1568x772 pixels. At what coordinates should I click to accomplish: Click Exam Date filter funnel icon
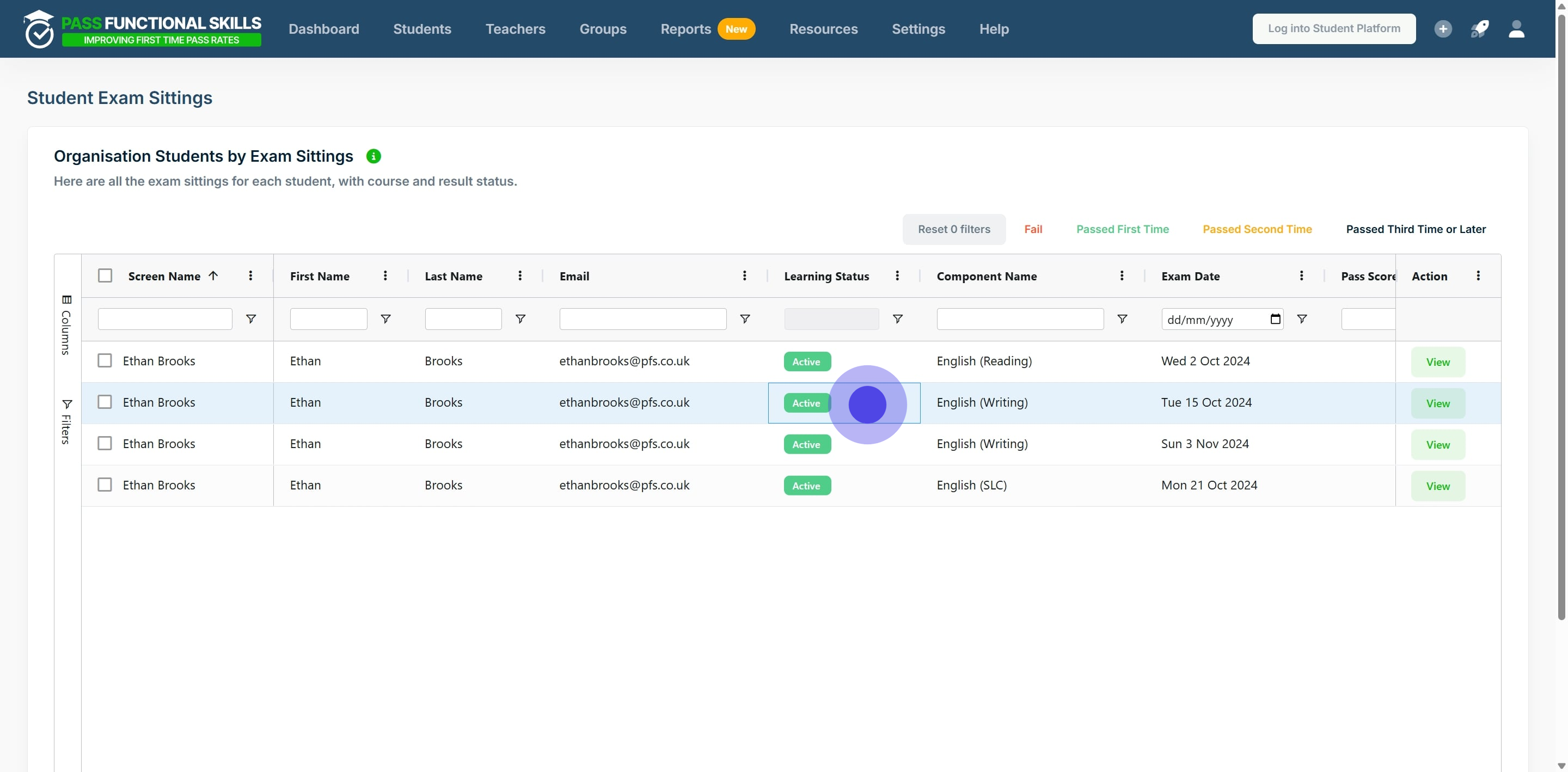click(1301, 319)
